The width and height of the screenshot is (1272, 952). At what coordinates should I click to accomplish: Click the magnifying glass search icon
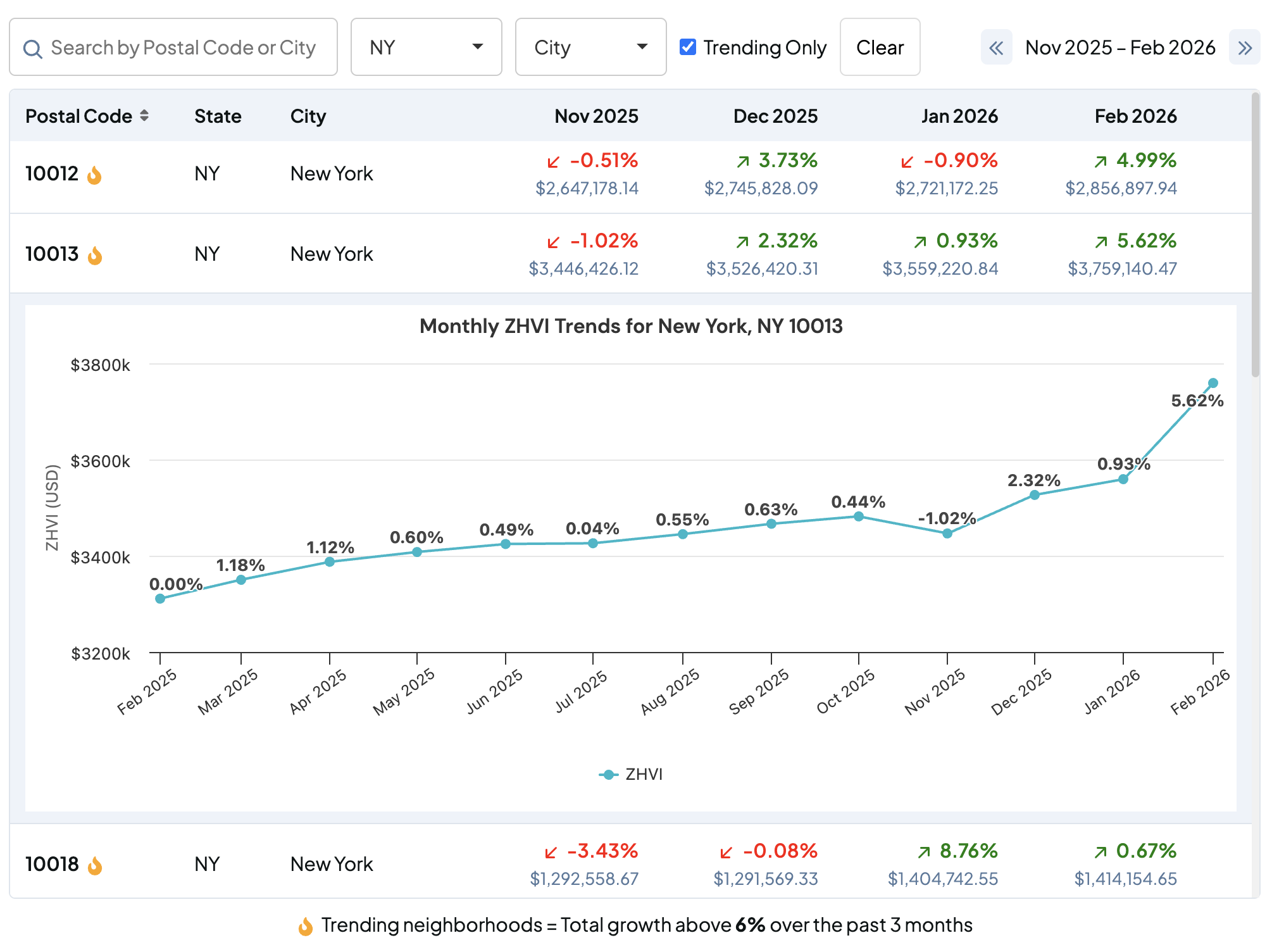pyautogui.click(x=33, y=47)
